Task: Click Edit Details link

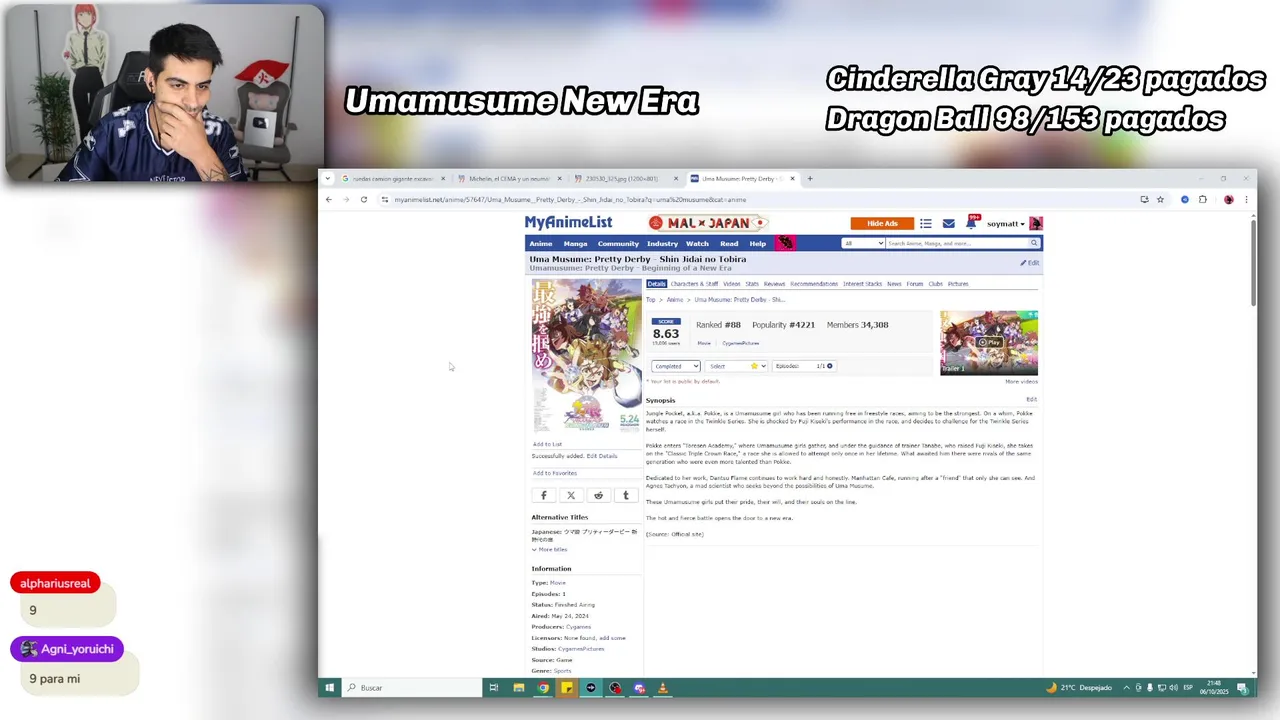Action: [x=602, y=456]
